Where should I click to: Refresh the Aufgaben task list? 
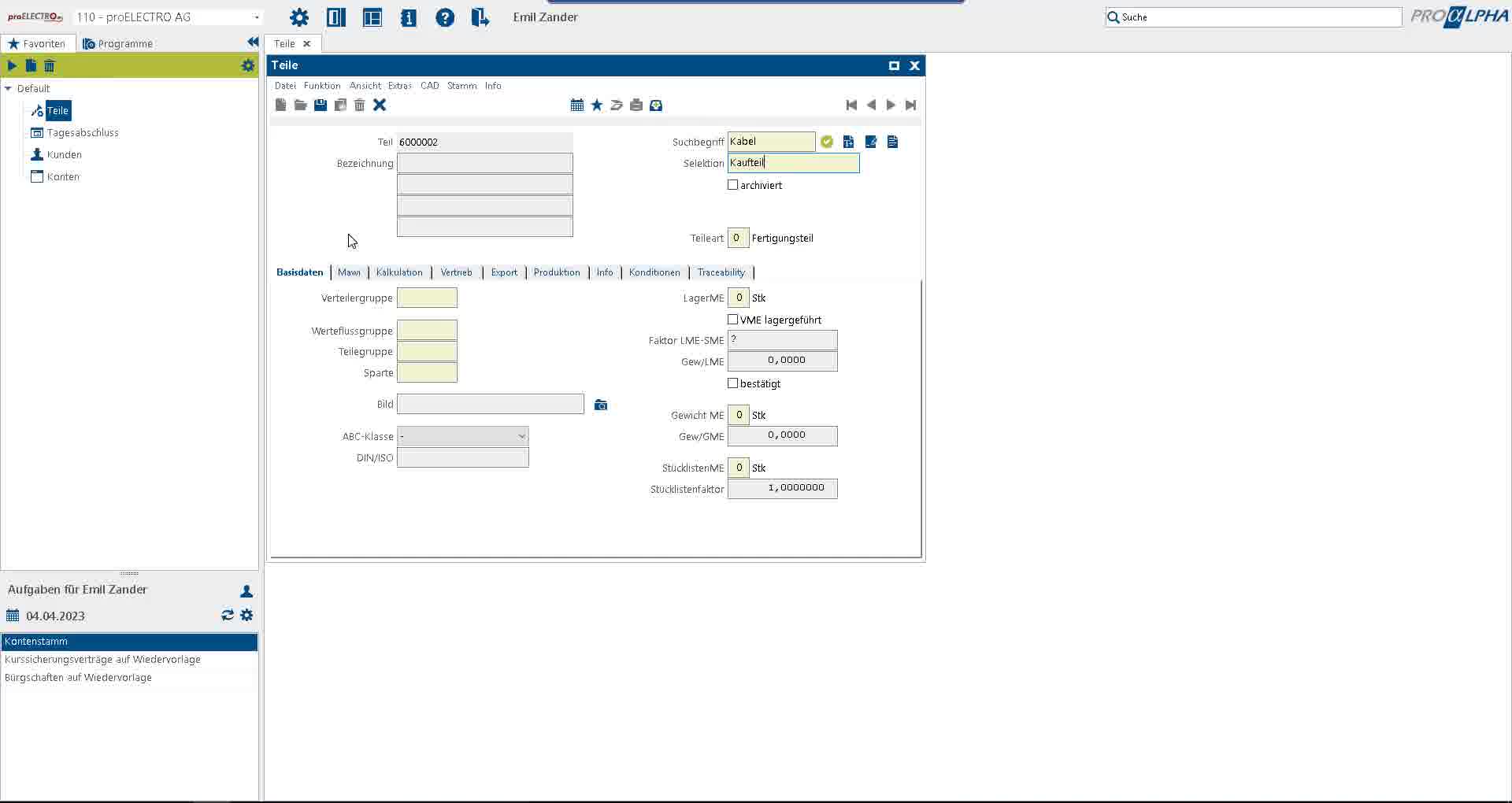click(x=228, y=615)
